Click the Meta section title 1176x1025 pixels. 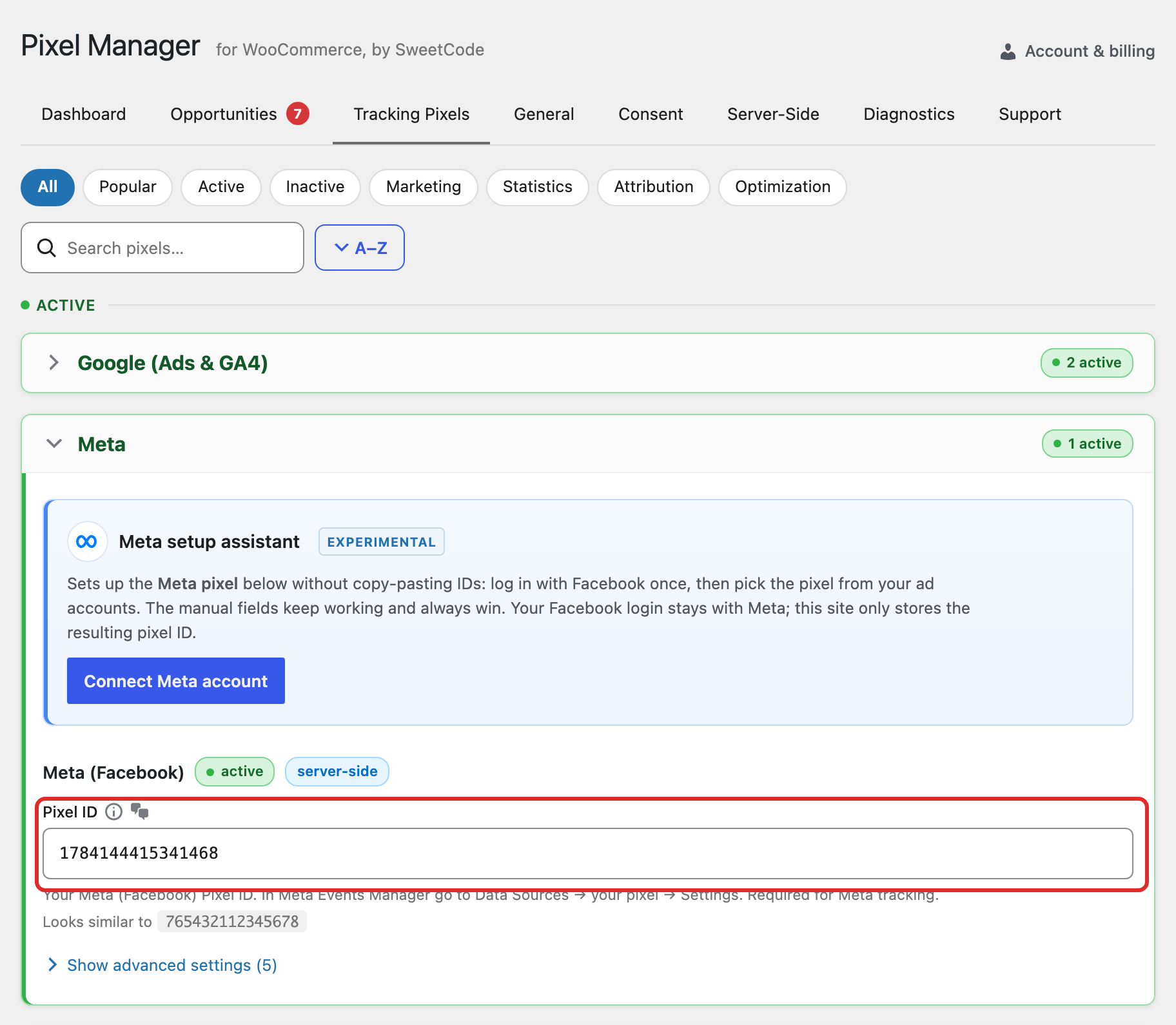pyautogui.click(x=102, y=444)
